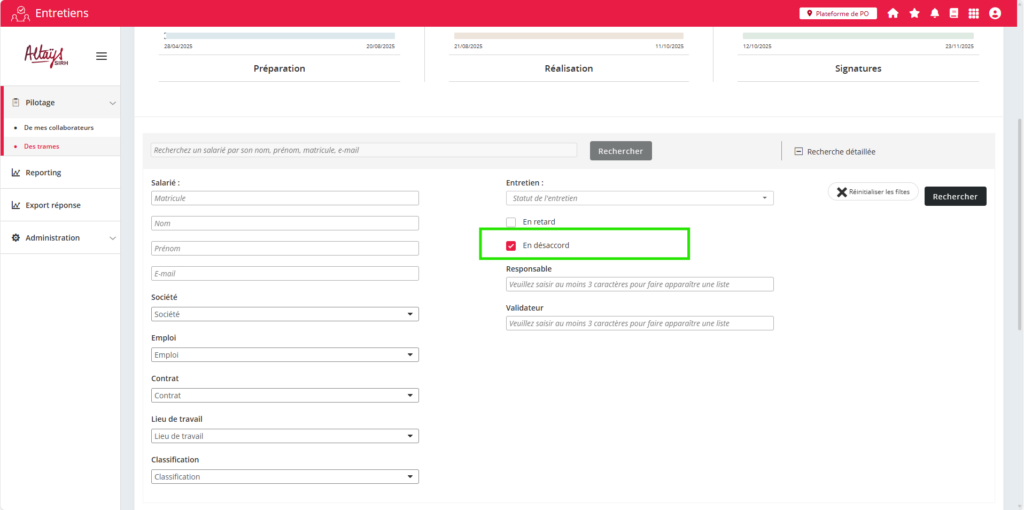Go to the home page icon
The height and width of the screenshot is (510, 1024).
pyautogui.click(x=893, y=13)
